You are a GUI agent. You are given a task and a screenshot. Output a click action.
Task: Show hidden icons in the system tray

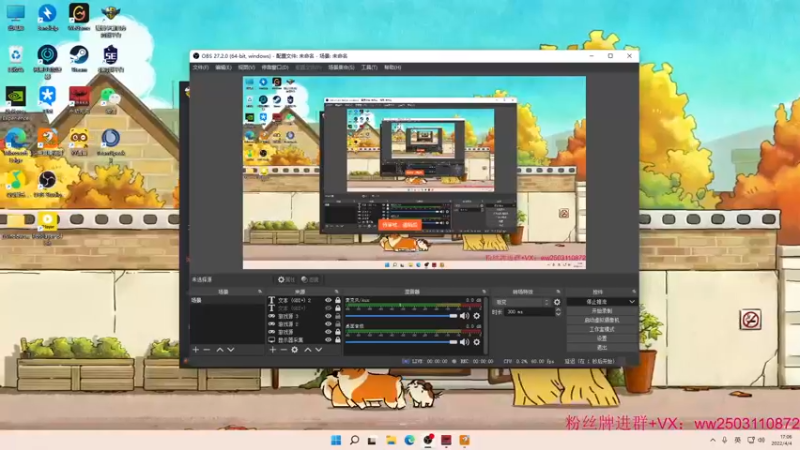pyautogui.click(x=712, y=440)
